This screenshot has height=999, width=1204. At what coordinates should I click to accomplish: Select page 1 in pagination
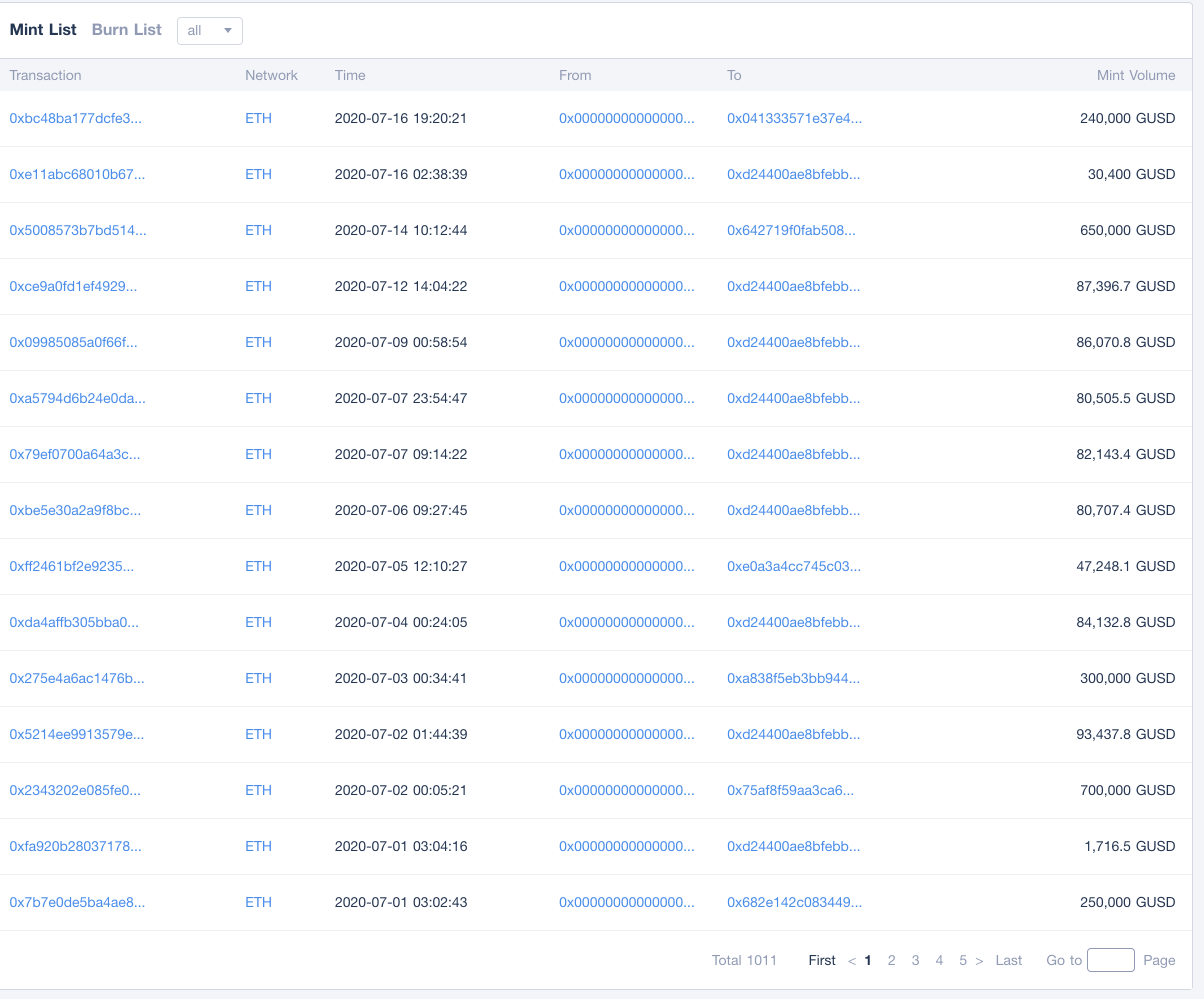(x=868, y=960)
